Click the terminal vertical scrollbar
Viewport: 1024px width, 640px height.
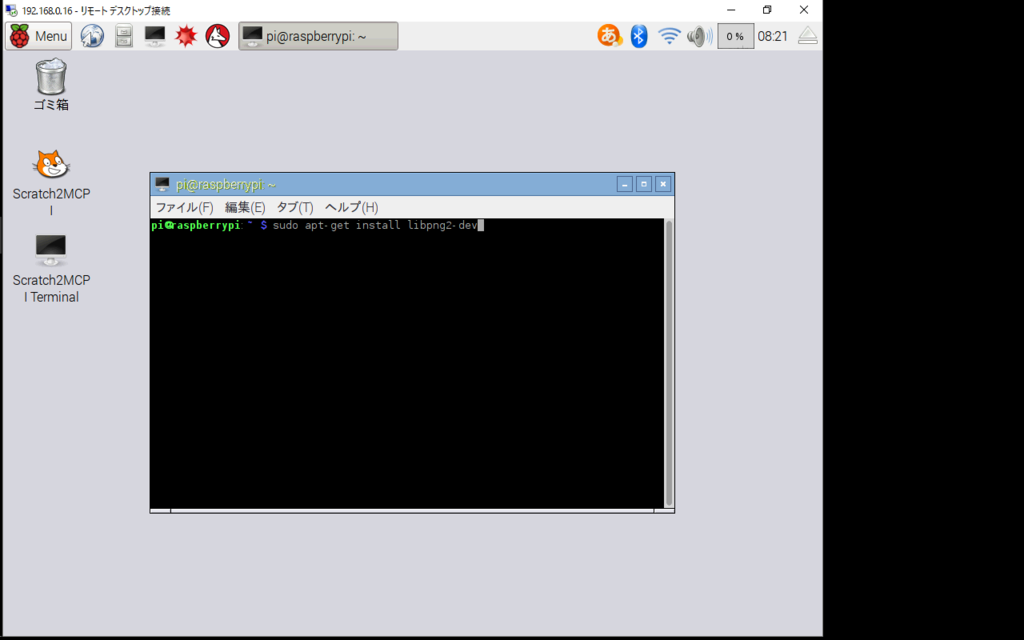(x=669, y=363)
